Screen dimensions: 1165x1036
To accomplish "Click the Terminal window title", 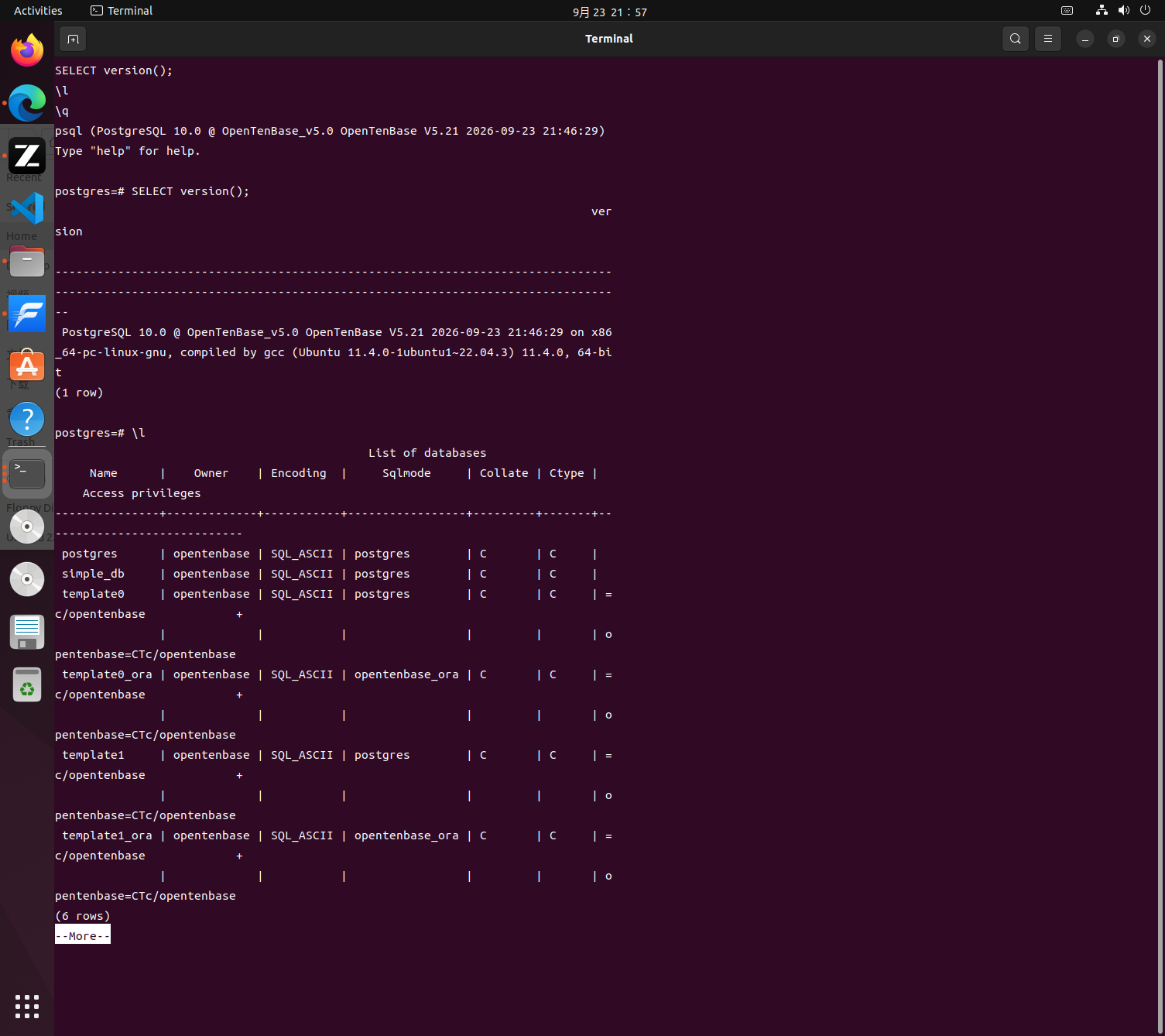I will pos(609,39).
